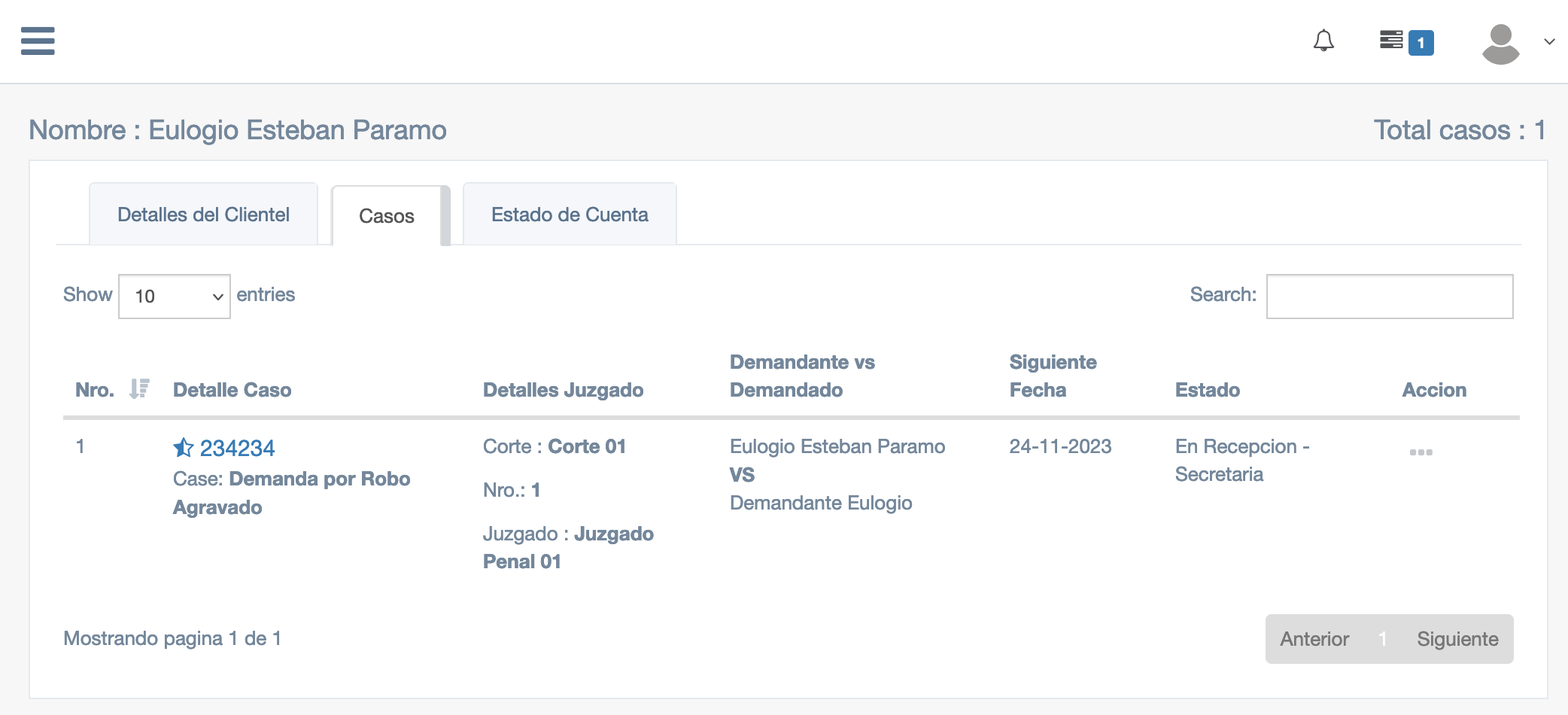This screenshot has height=715, width=1568.
Task: Click the blue badge showing 1
Action: pos(1421,43)
